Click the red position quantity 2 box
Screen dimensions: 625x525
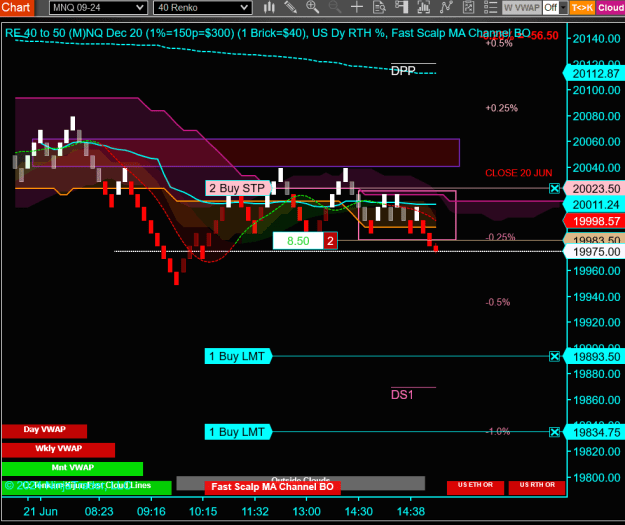click(330, 241)
